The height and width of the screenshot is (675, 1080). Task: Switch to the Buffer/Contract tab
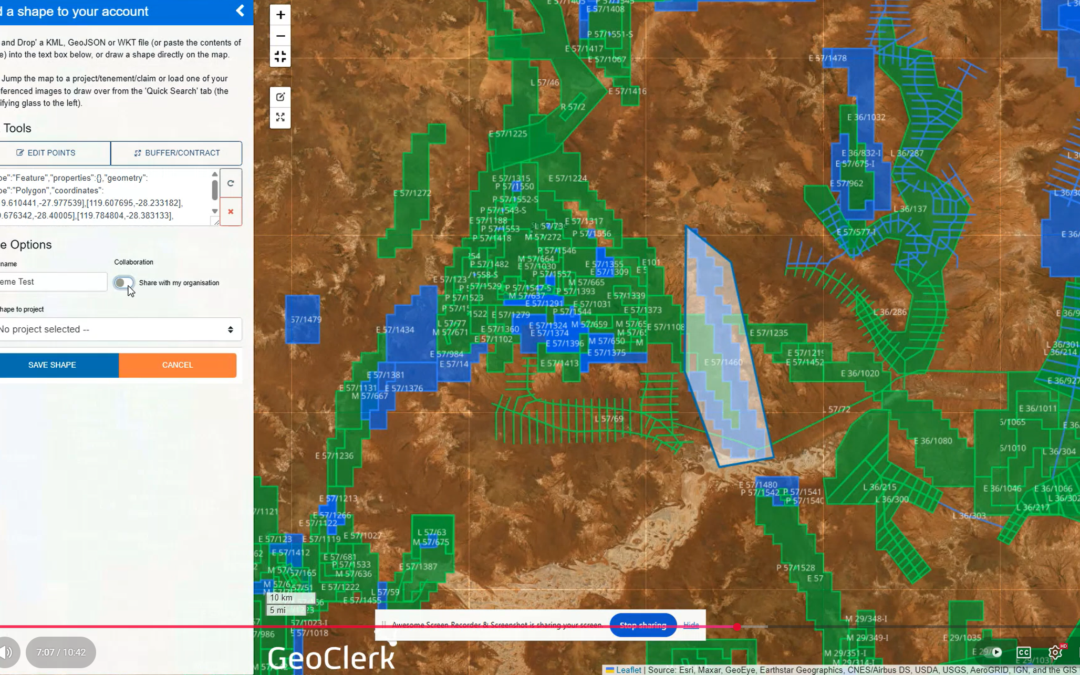(x=177, y=153)
